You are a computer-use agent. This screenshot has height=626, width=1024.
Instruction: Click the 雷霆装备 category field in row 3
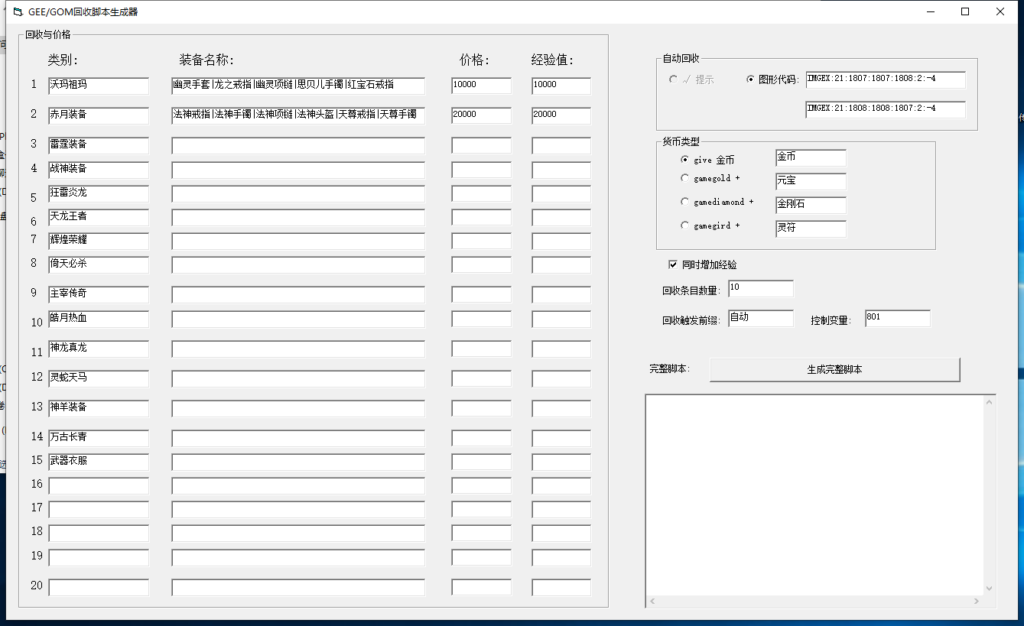tap(98, 145)
